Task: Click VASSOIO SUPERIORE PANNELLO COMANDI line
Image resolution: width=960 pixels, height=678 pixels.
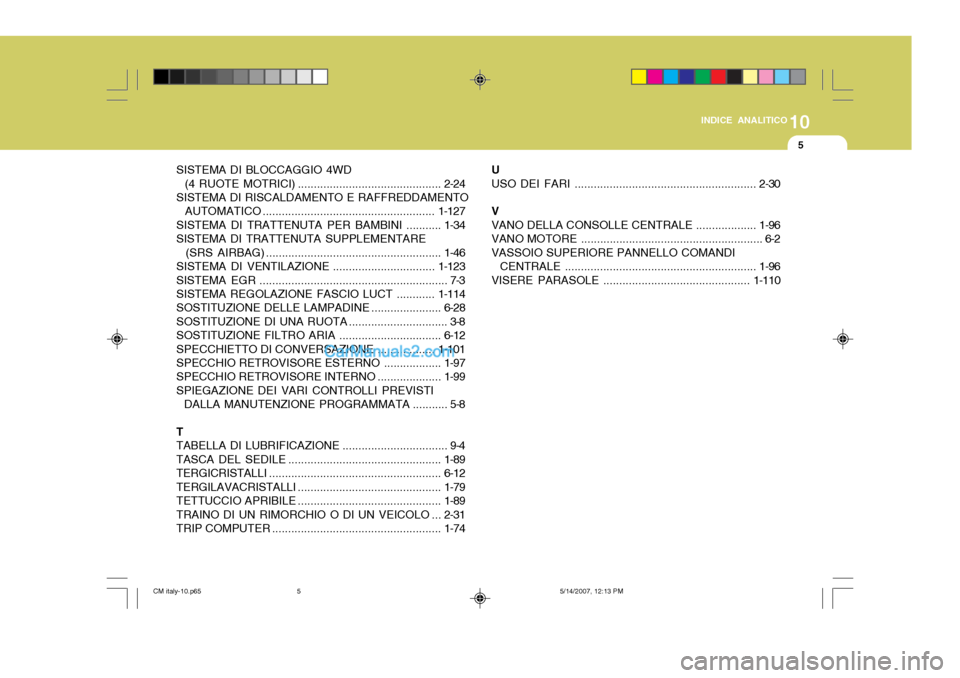Action: [613, 252]
